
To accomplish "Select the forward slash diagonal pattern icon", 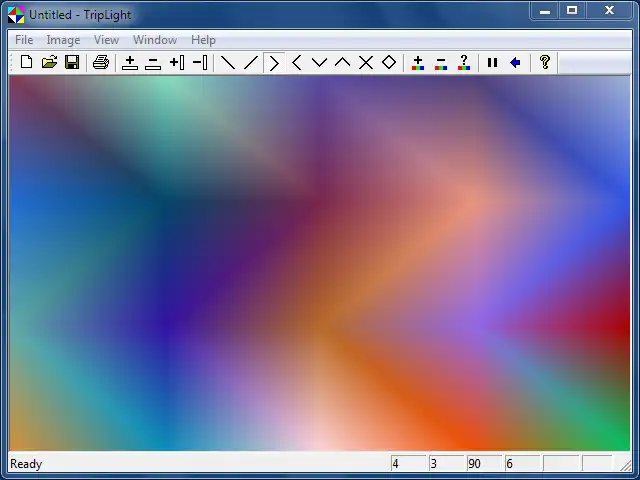I will 251,62.
